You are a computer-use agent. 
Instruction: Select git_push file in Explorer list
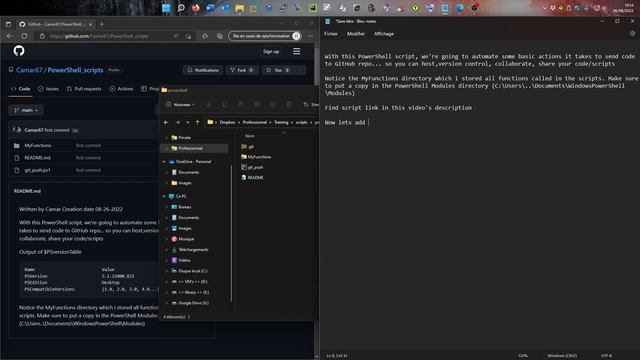coord(252,167)
